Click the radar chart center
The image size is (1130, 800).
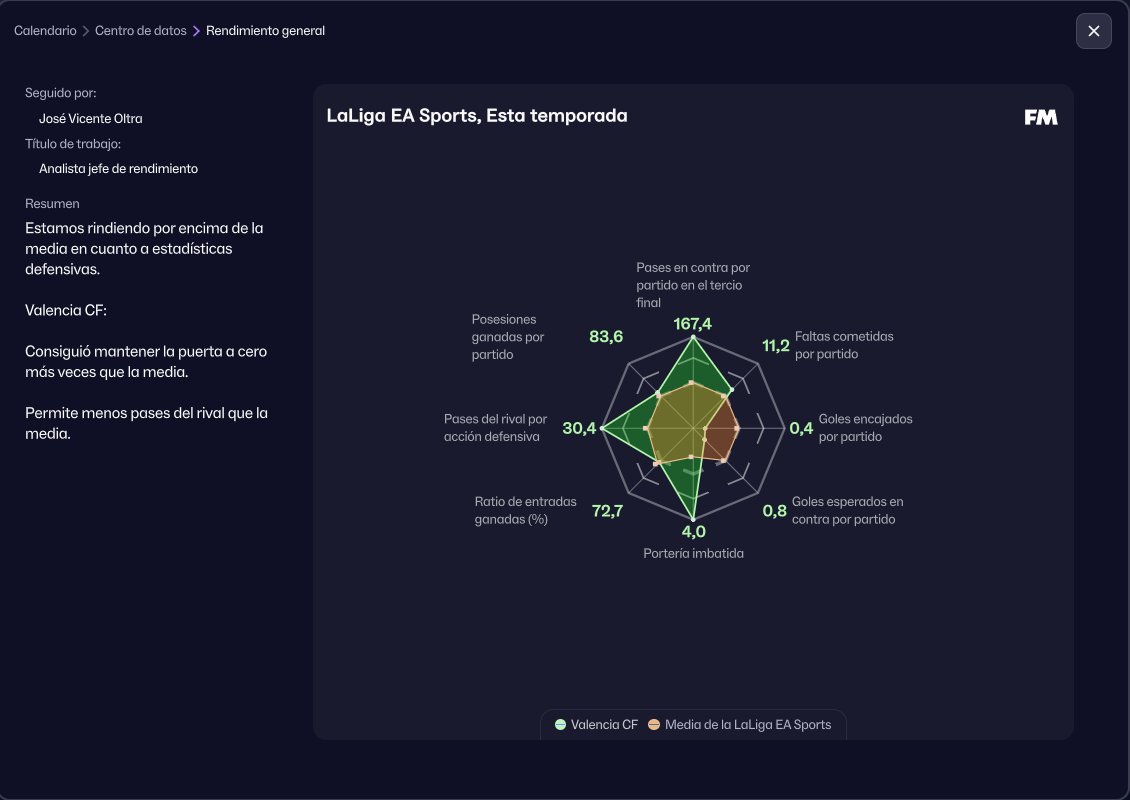(x=693, y=428)
